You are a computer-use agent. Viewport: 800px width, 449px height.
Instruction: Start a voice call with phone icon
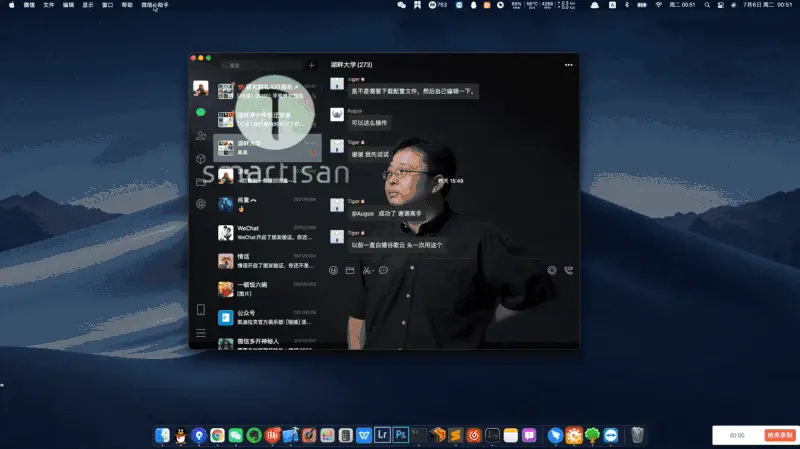(x=568, y=270)
